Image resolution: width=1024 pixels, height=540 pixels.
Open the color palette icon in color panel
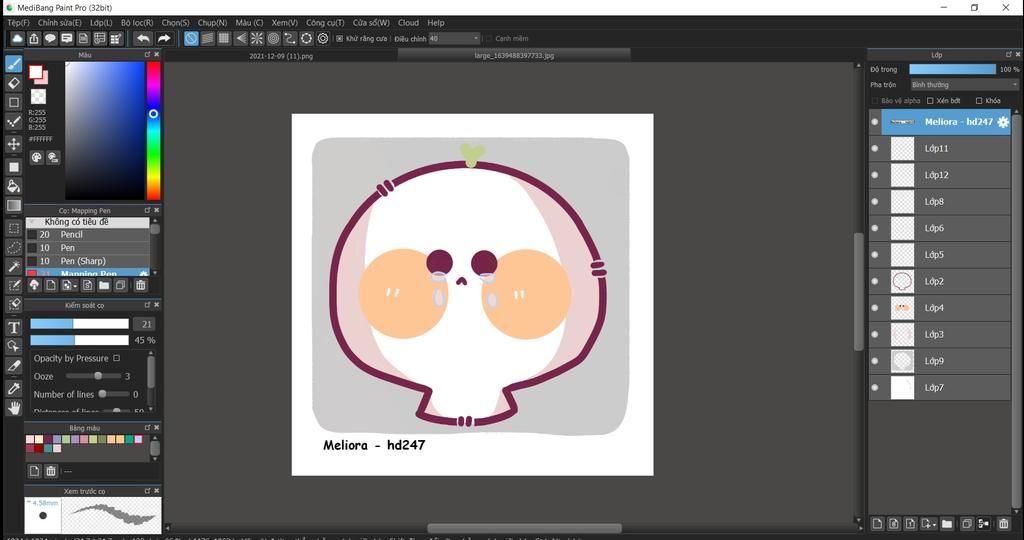coord(37,157)
